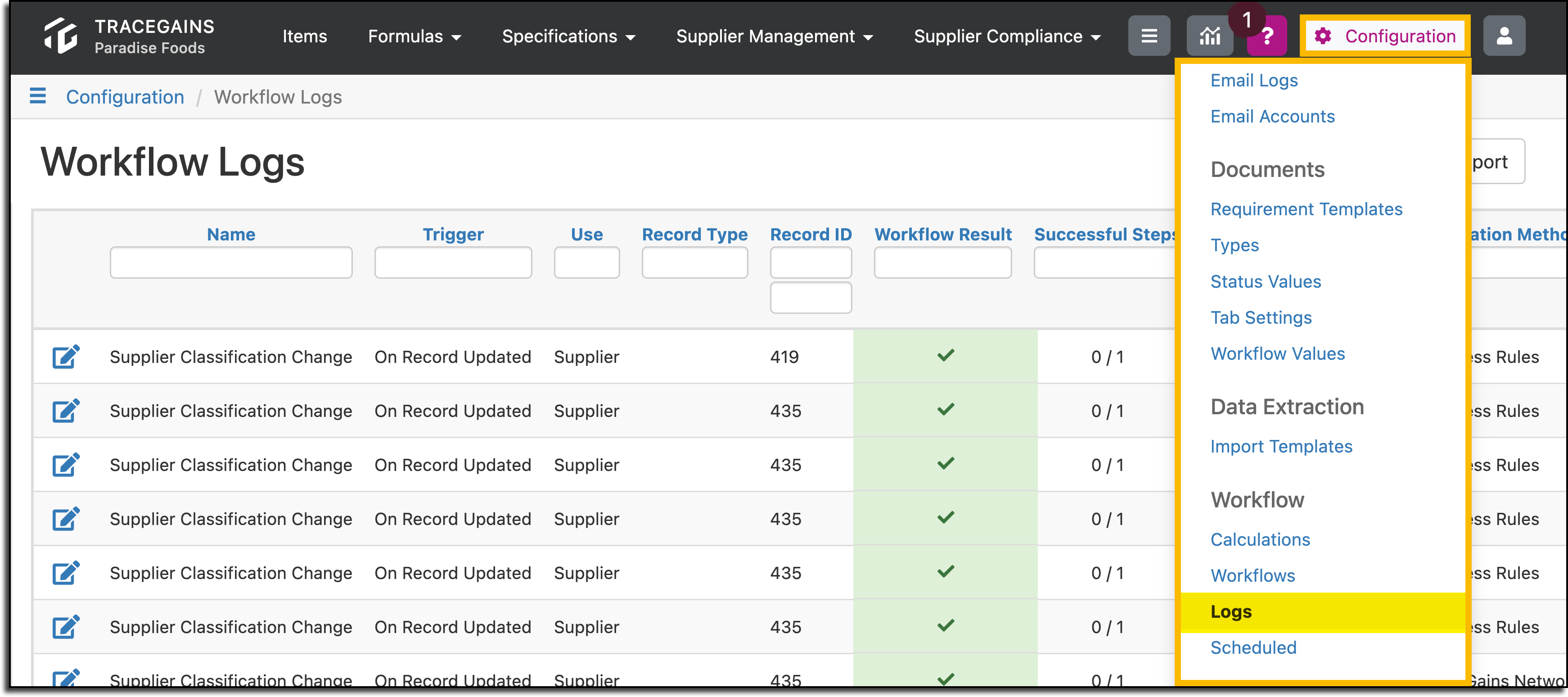This screenshot has height=697, width=1568.
Task: Open Calculations under Workflow
Action: [1259, 539]
